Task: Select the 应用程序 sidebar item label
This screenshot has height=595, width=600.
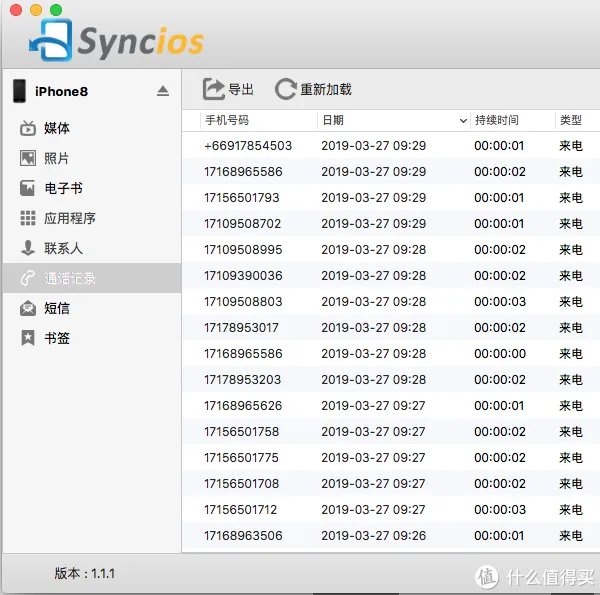Action: point(70,218)
